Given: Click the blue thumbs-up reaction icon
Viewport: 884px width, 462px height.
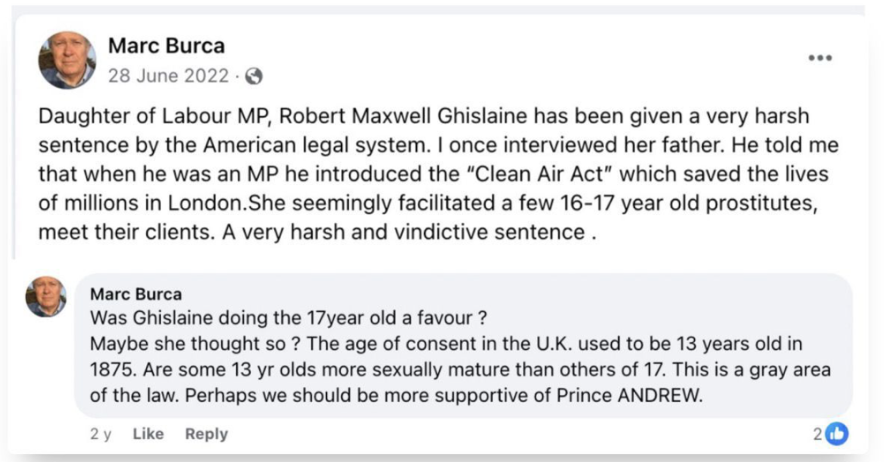Looking at the screenshot, I should 837,433.
